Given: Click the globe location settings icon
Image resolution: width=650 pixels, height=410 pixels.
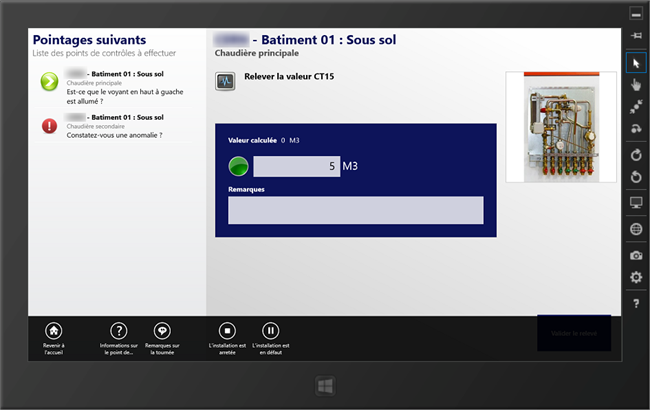Looking at the screenshot, I should pyautogui.click(x=636, y=229).
